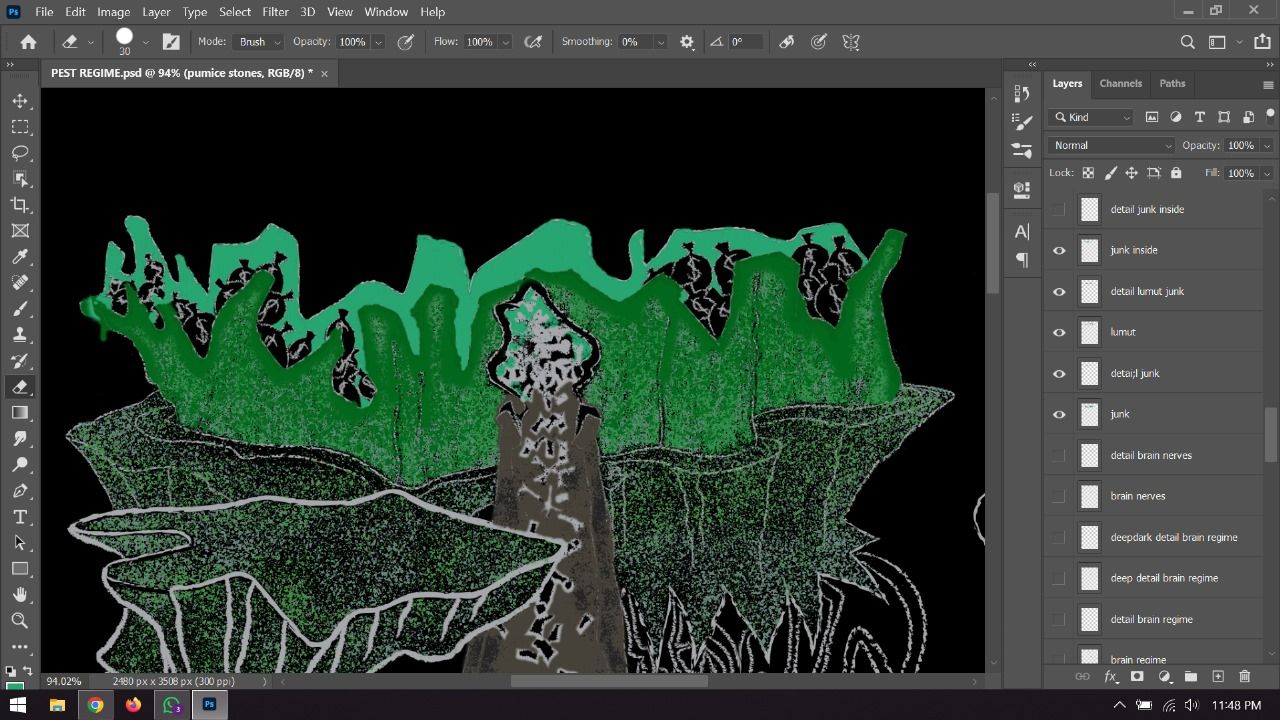Open the eraser Mode dropdown
Screen dimensions: 1280x720
point(259,42)
